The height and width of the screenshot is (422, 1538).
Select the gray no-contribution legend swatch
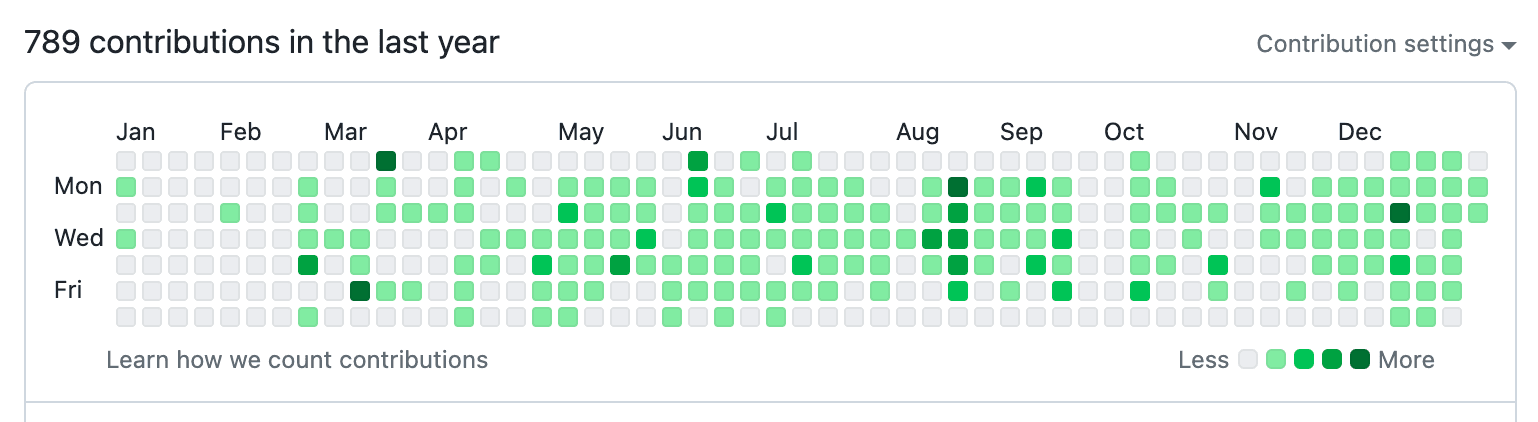pyautogui.click(x=1247, y=360)
